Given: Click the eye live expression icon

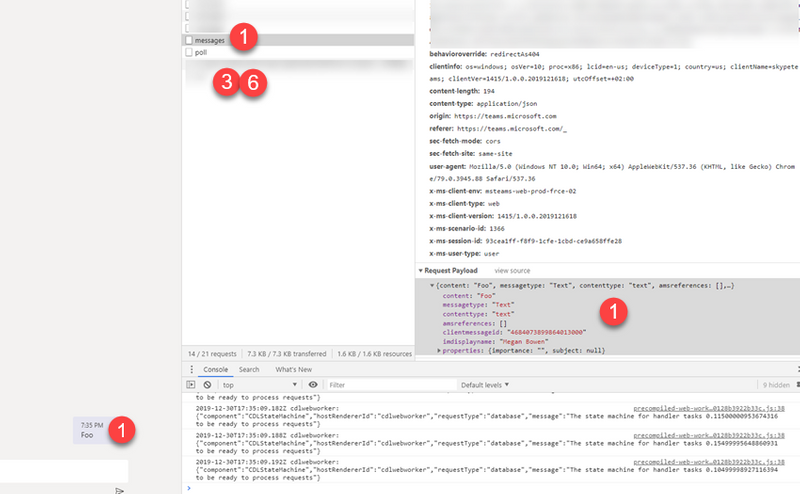Looking at the screenshot, I should click(313, 384).
